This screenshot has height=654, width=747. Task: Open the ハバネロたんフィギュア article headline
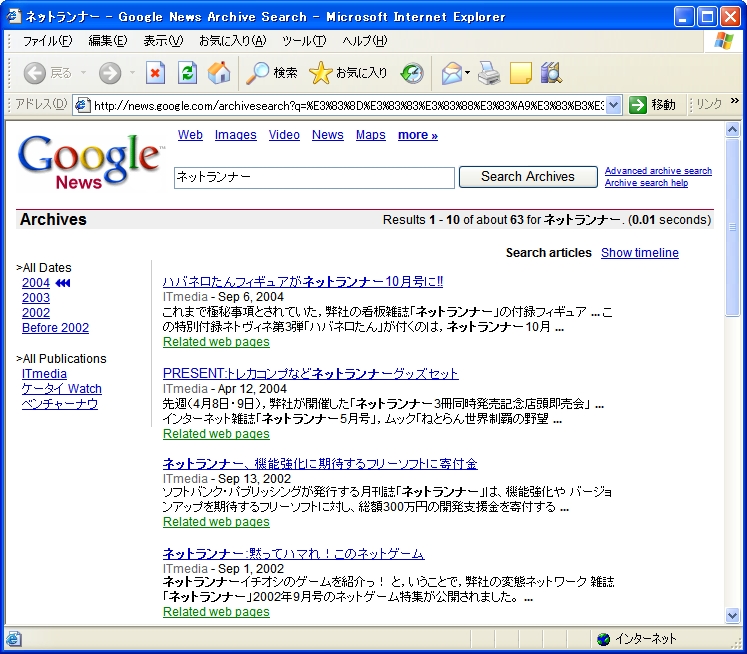pos(303,282)
